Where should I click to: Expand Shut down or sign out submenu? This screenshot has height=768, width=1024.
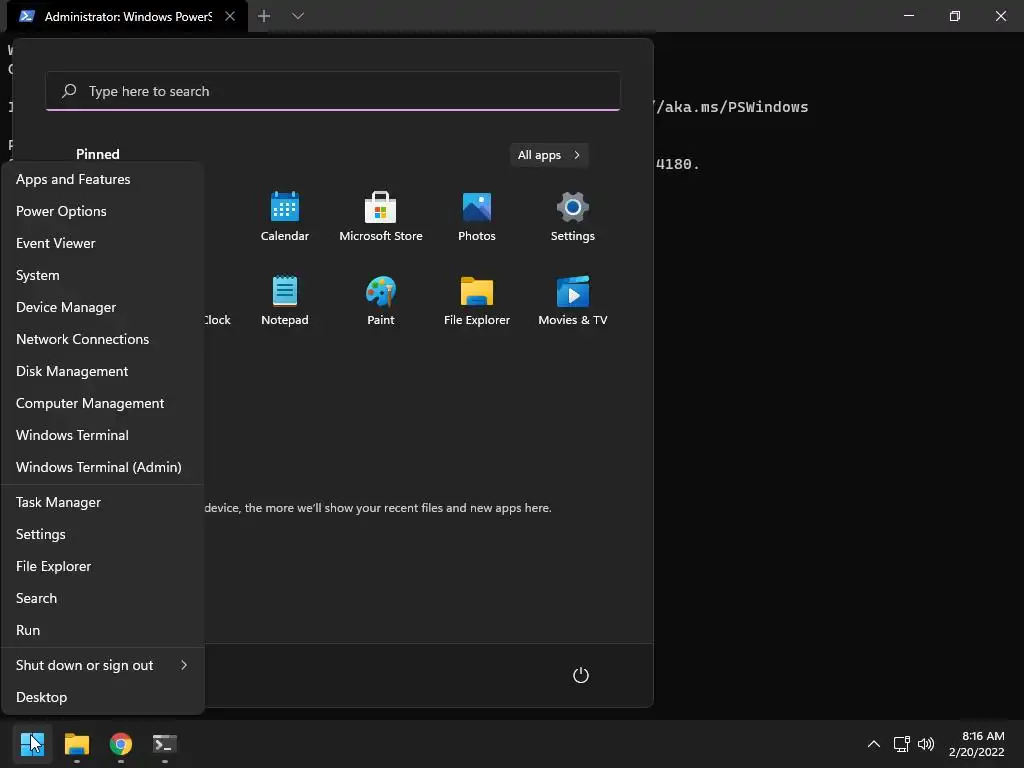coord(103,665)
